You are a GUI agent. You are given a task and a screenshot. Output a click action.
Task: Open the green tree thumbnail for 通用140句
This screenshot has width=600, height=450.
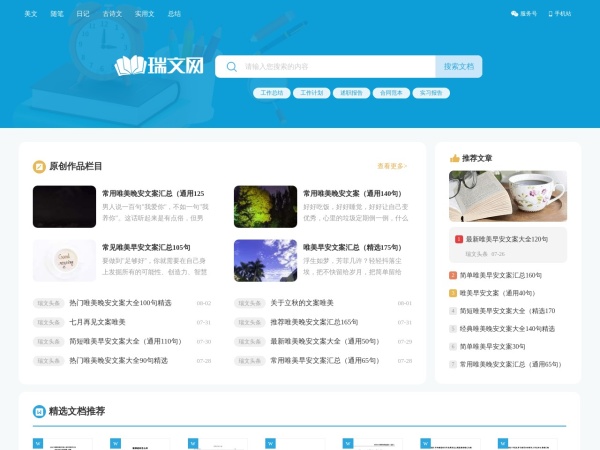[265, 207]
